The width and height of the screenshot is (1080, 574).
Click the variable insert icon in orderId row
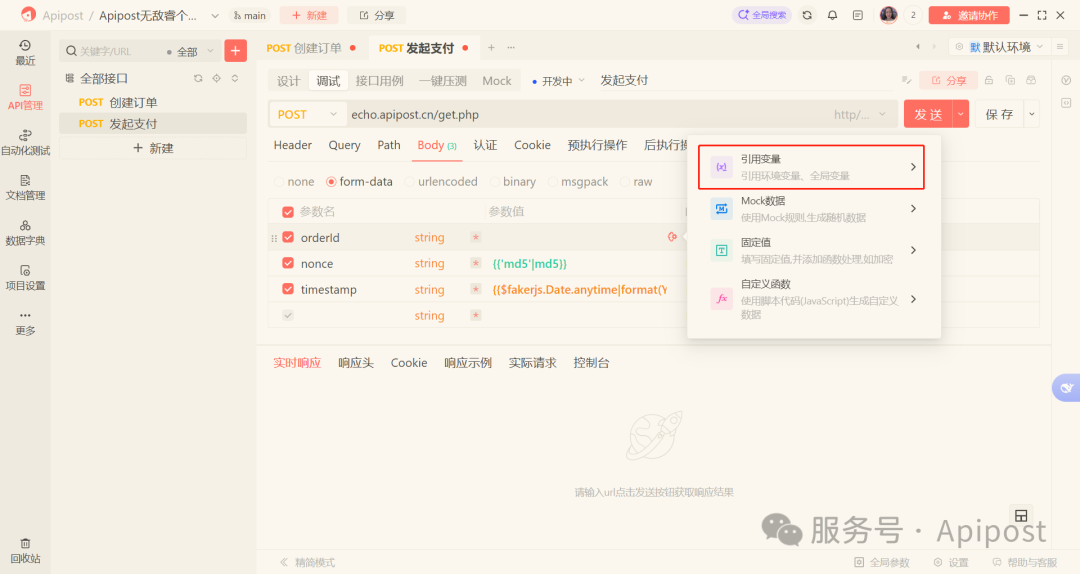672,237
